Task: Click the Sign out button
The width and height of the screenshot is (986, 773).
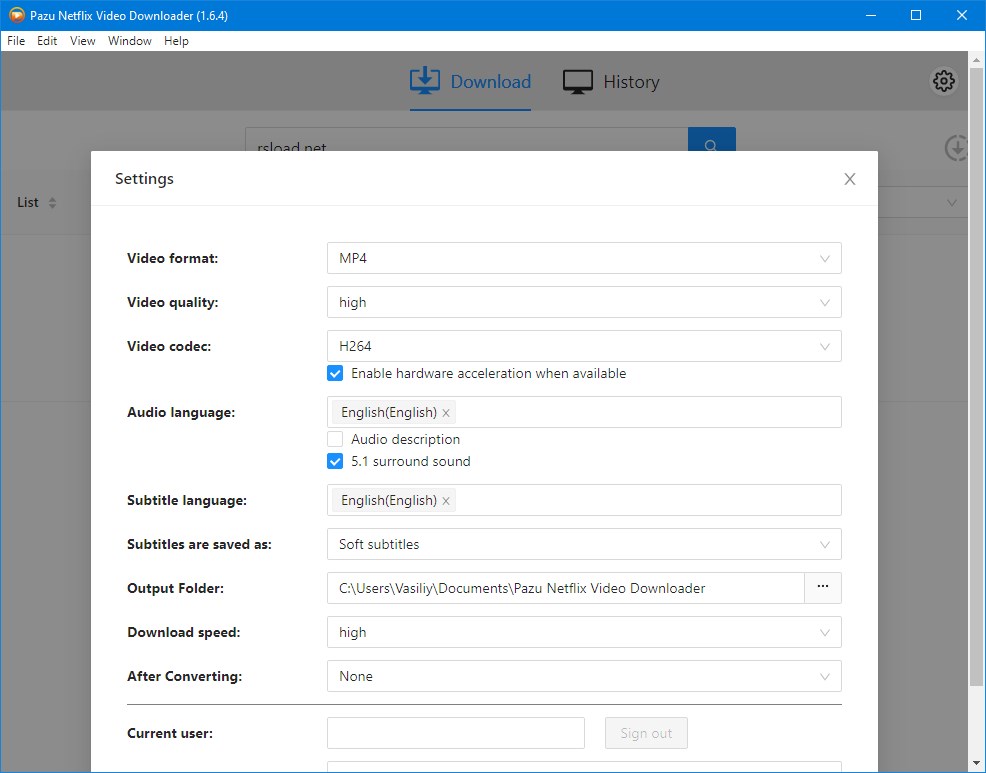Action: point(646,733)
